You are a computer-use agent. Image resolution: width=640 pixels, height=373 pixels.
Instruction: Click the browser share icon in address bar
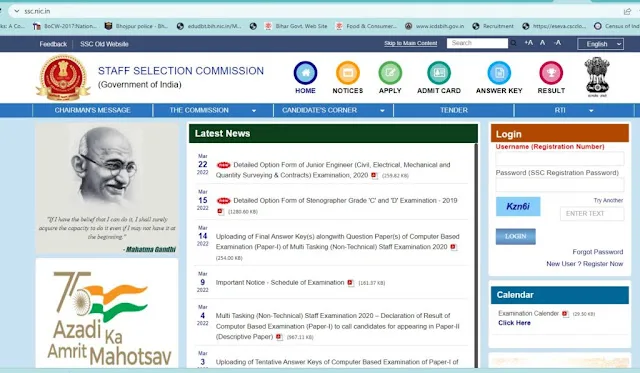pyautogui.click(x=627, y=11)
